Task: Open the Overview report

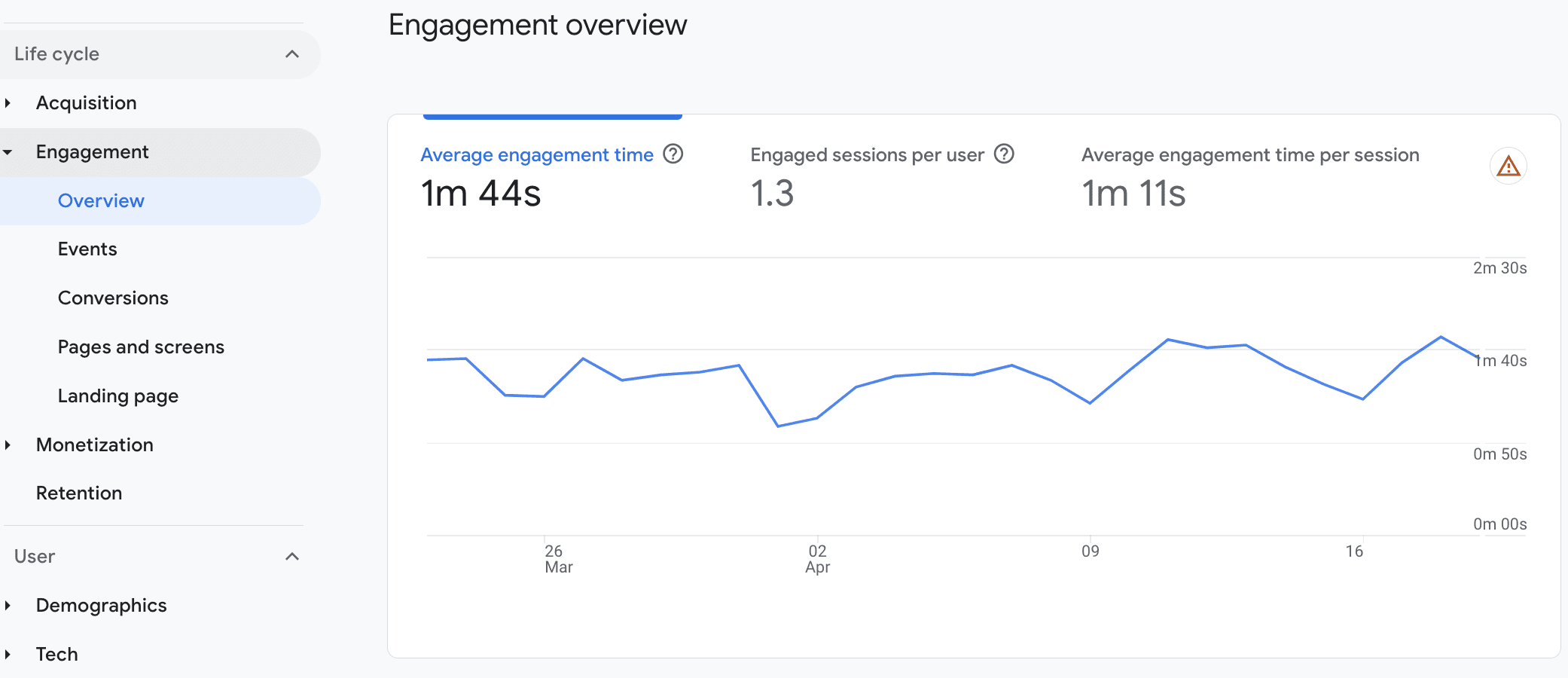Action: point(101,200)
